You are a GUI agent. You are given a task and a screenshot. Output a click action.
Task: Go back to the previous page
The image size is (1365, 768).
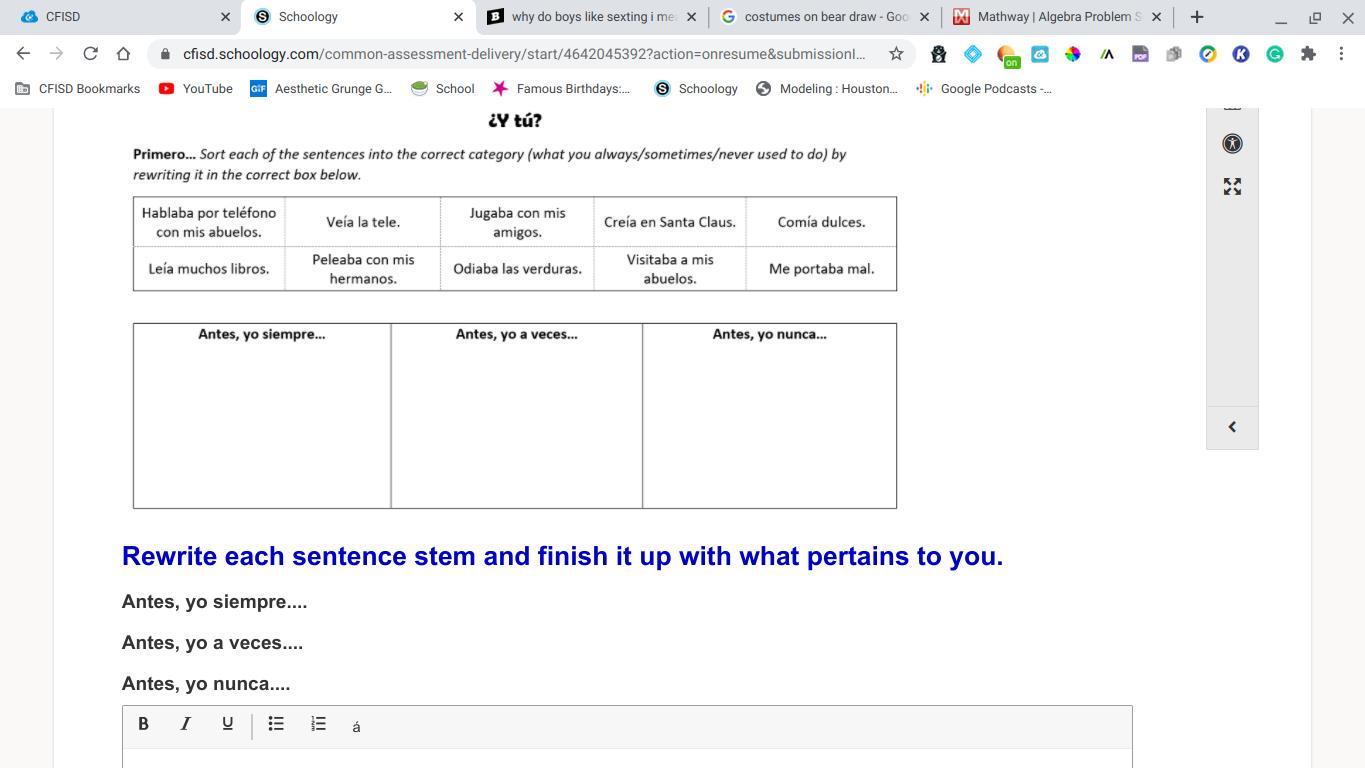point(23,54)
